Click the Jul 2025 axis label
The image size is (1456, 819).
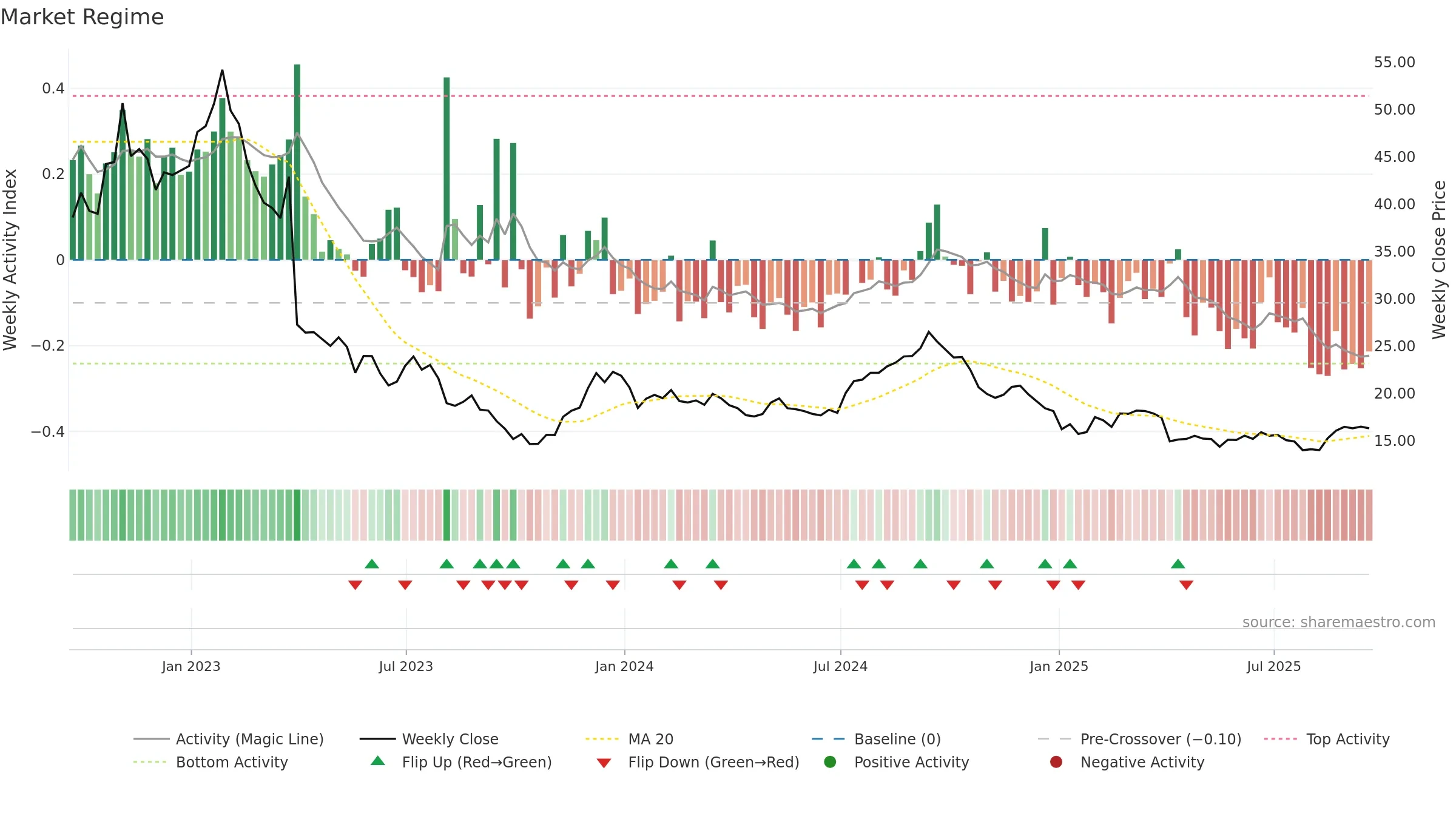[x=1274, y=666]
